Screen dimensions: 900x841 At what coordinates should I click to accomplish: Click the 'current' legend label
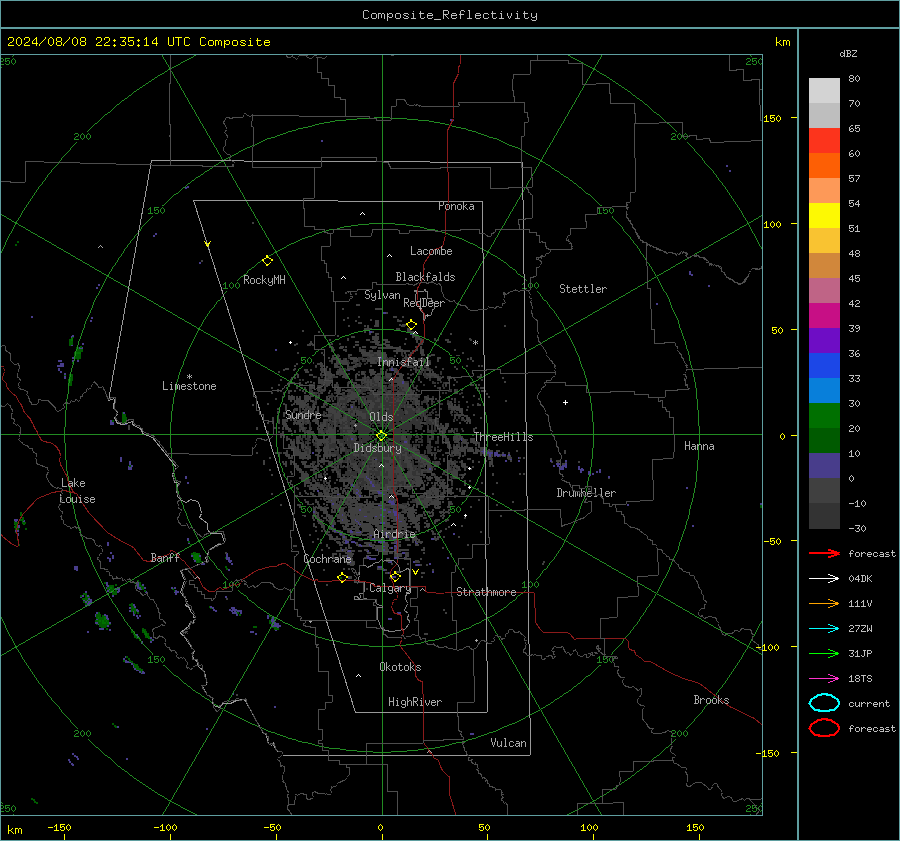(869, 703)
